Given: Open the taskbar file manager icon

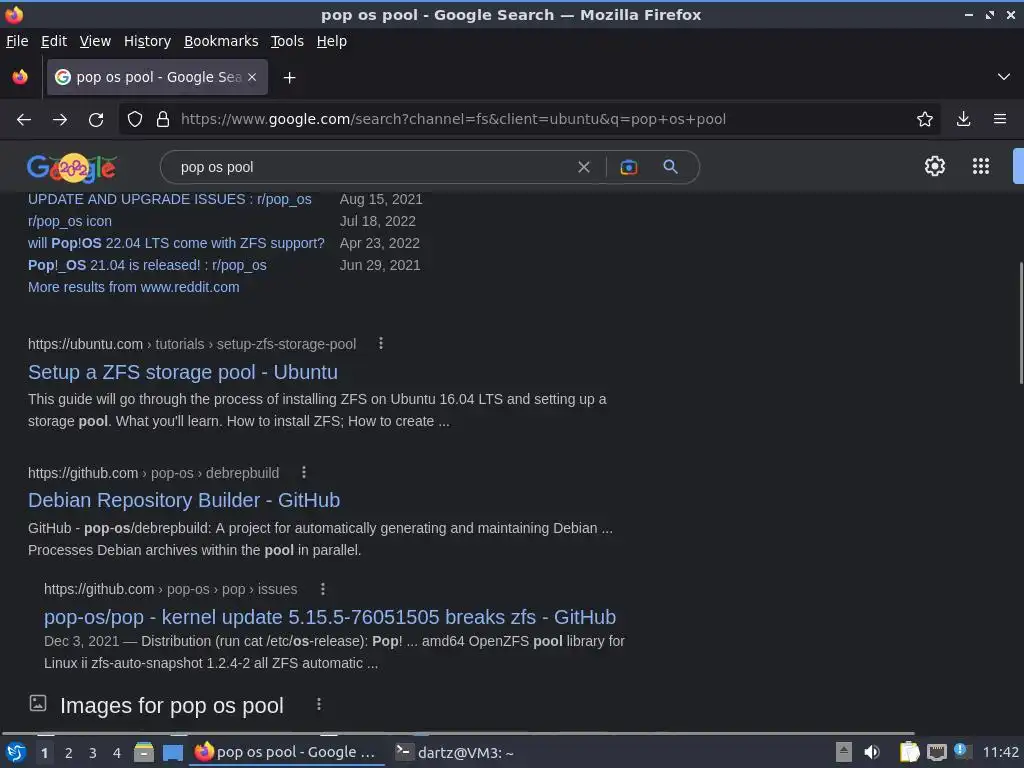Looking at the screenshot, I should (144, 752).
